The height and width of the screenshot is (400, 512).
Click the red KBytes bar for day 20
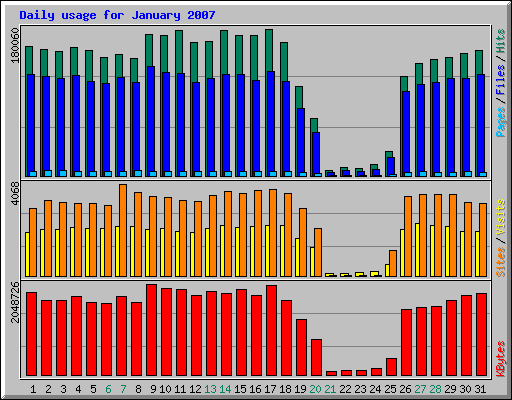point(316,357)
